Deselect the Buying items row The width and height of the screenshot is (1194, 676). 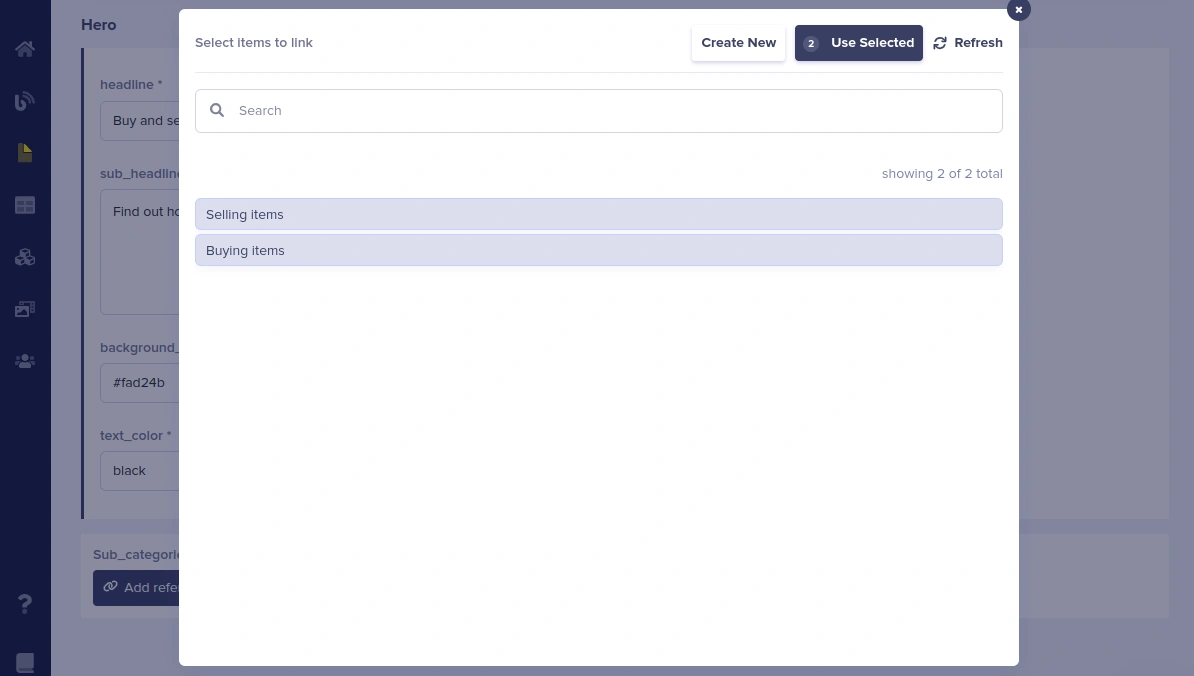(598, 250)
